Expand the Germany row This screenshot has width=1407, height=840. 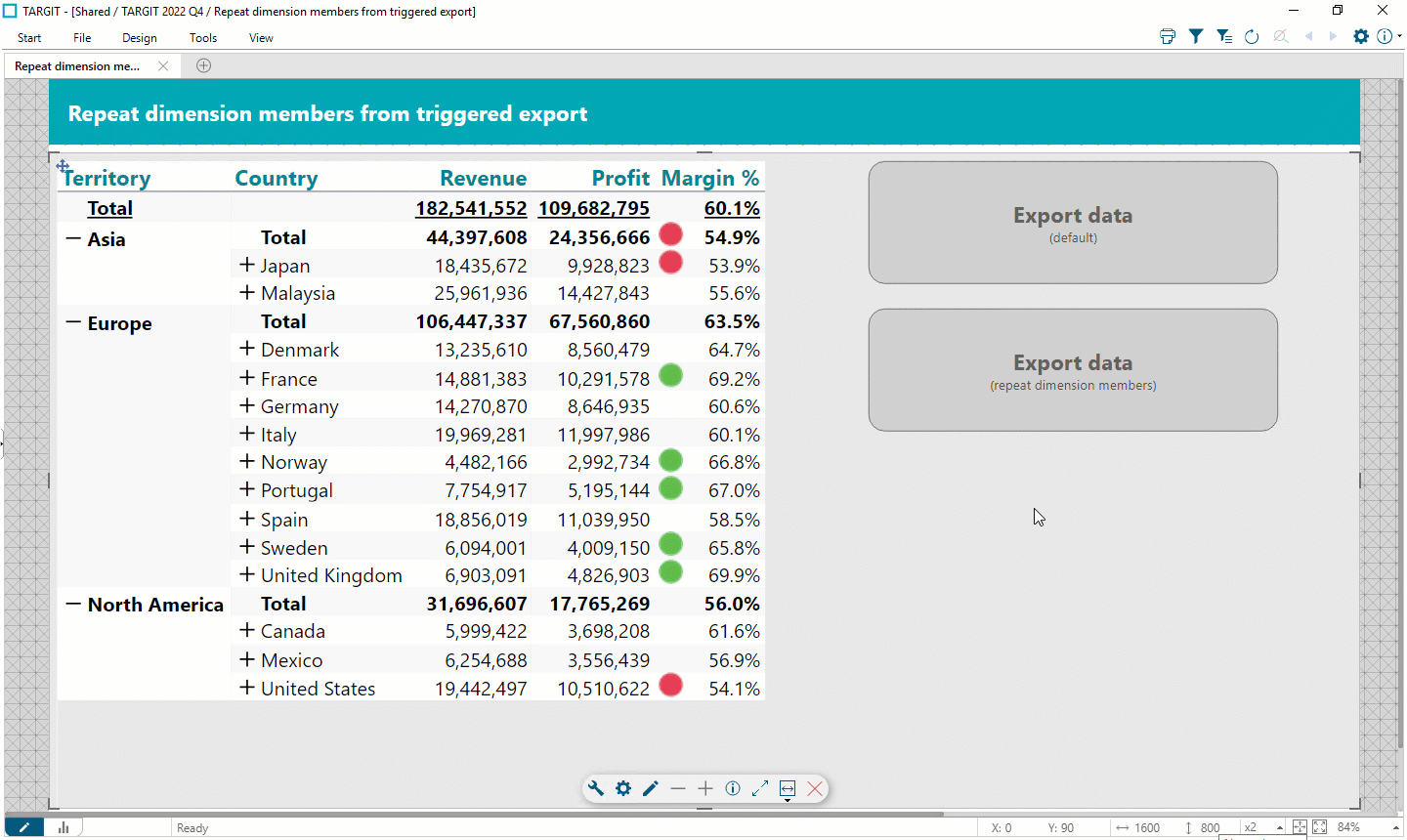(x=247, y=405)
